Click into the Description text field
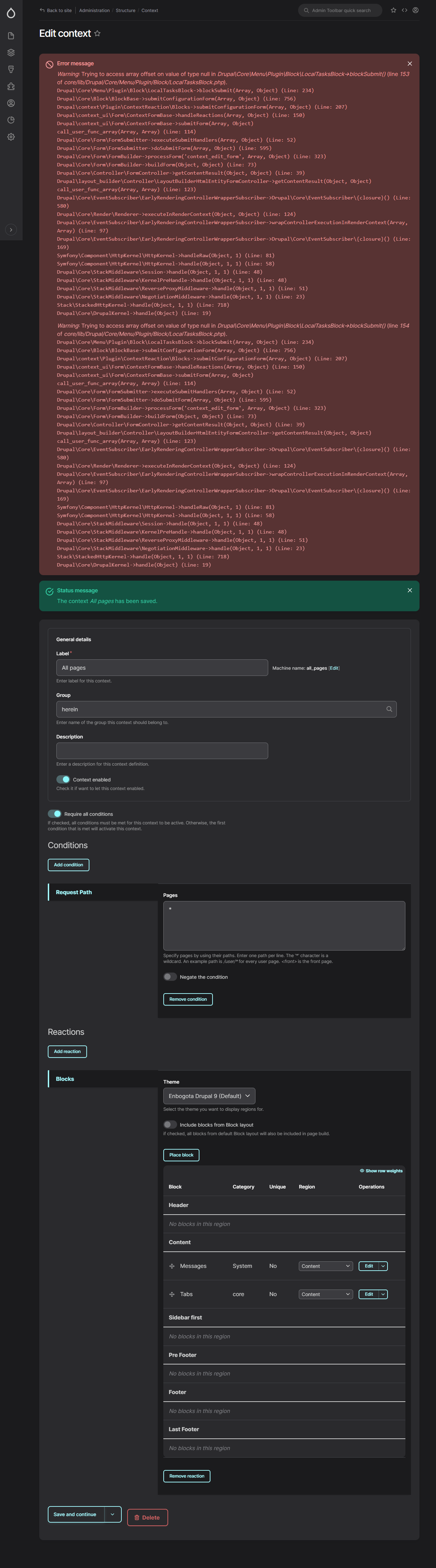 click(162, 750)
